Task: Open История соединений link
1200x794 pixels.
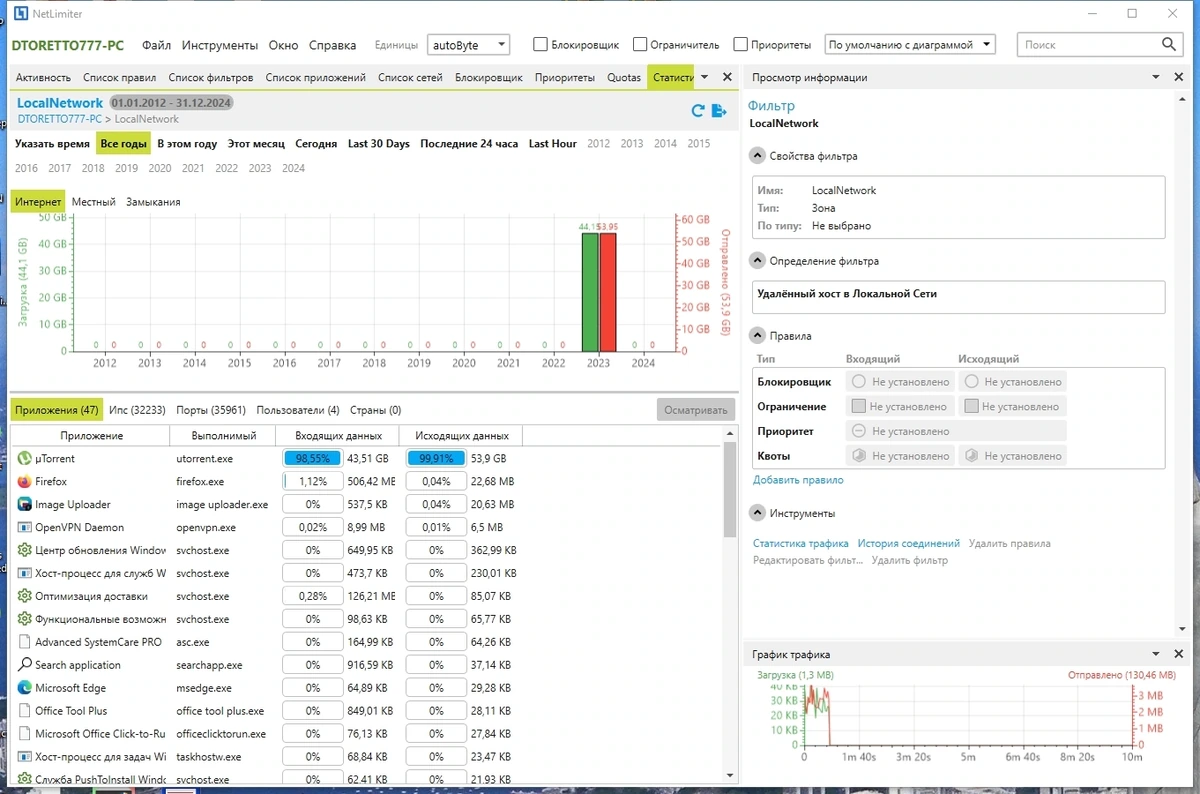Action: (908, 543)
